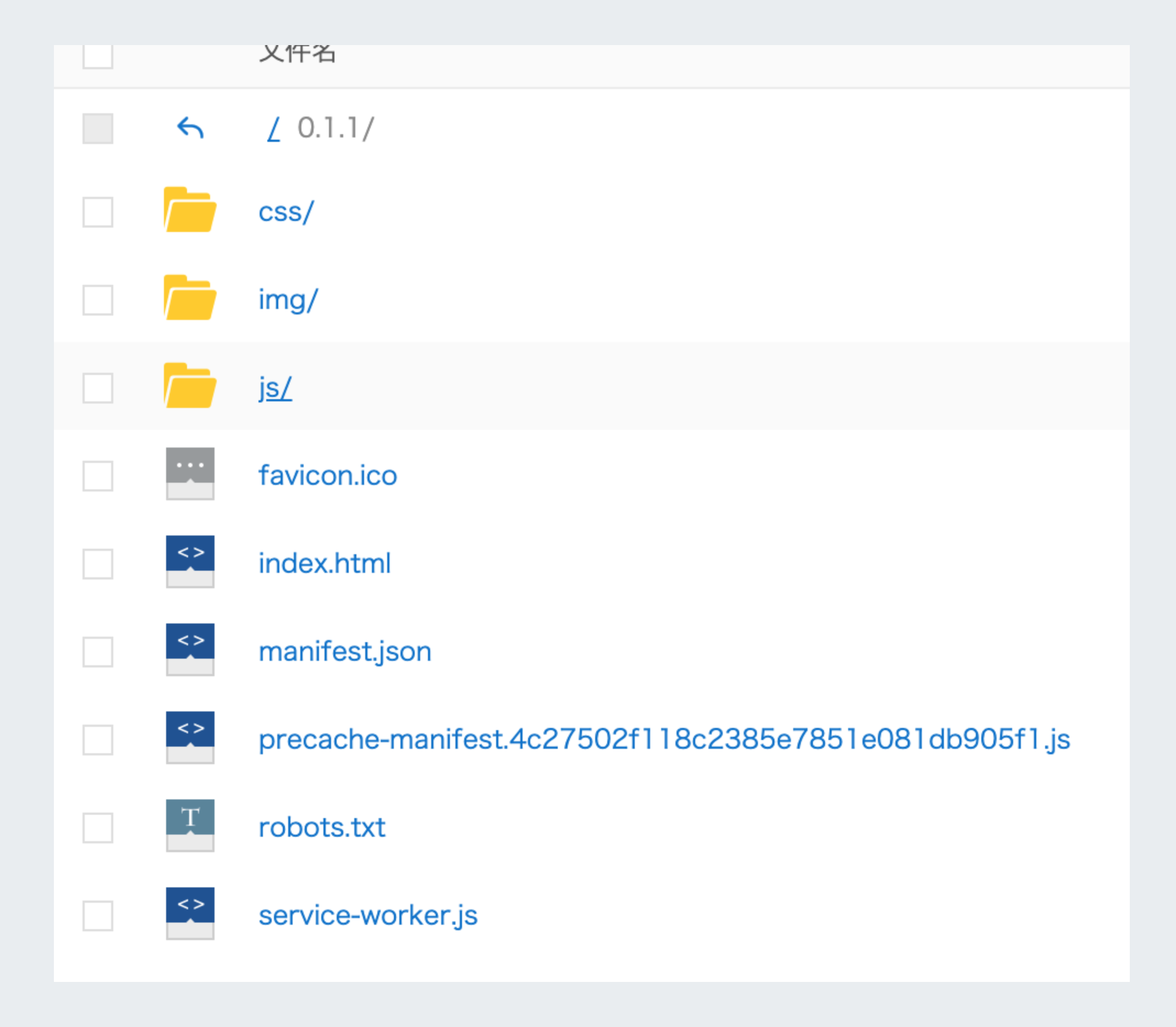Click the precache-manifest js file icon
The height and width of the screenshot is (1027, 1176).
pos(190,738)
